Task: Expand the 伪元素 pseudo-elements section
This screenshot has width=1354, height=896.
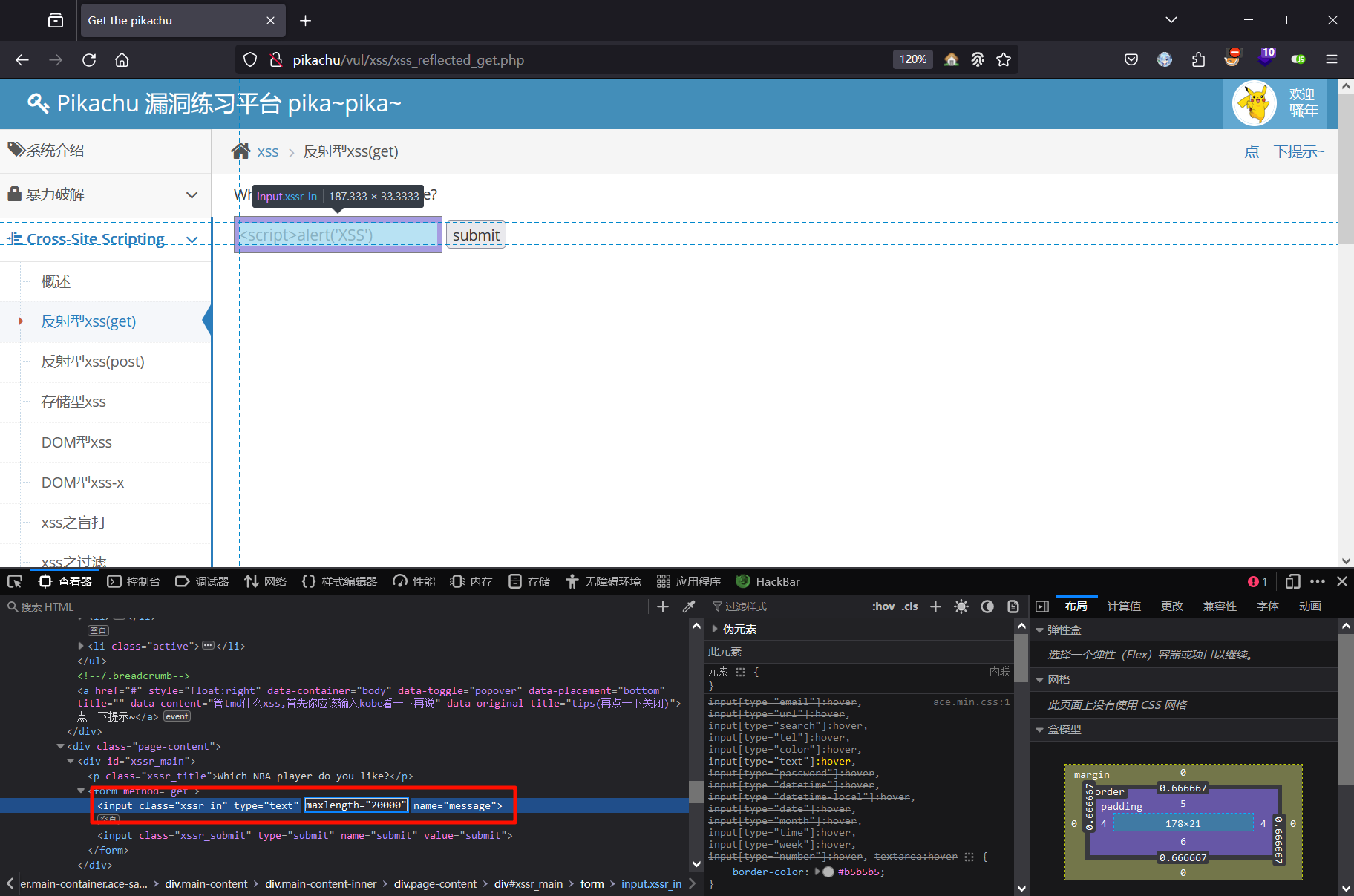Action: click(x=715, y=629)
